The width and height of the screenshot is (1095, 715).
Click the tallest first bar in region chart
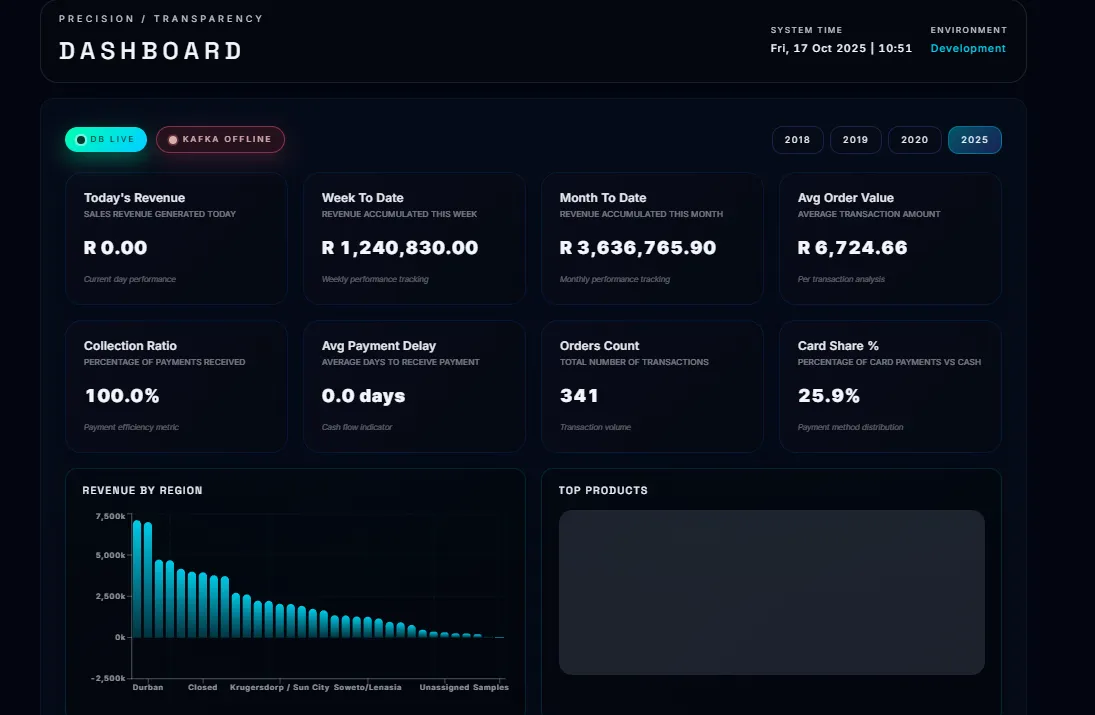[137, 579]
